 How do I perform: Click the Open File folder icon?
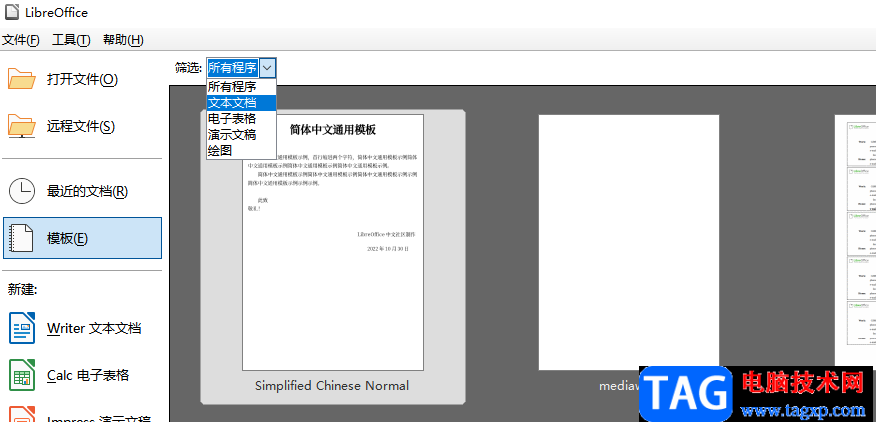point(22,79)
